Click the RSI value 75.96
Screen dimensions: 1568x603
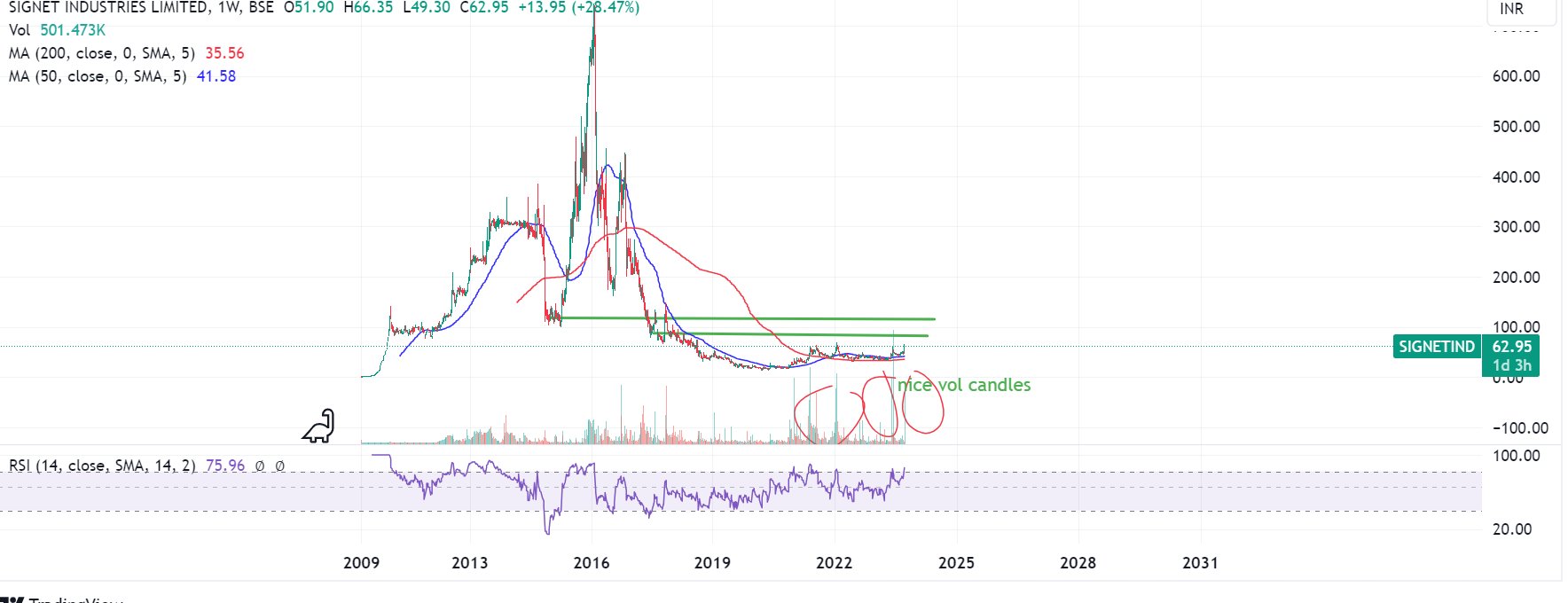pos(224,466)
